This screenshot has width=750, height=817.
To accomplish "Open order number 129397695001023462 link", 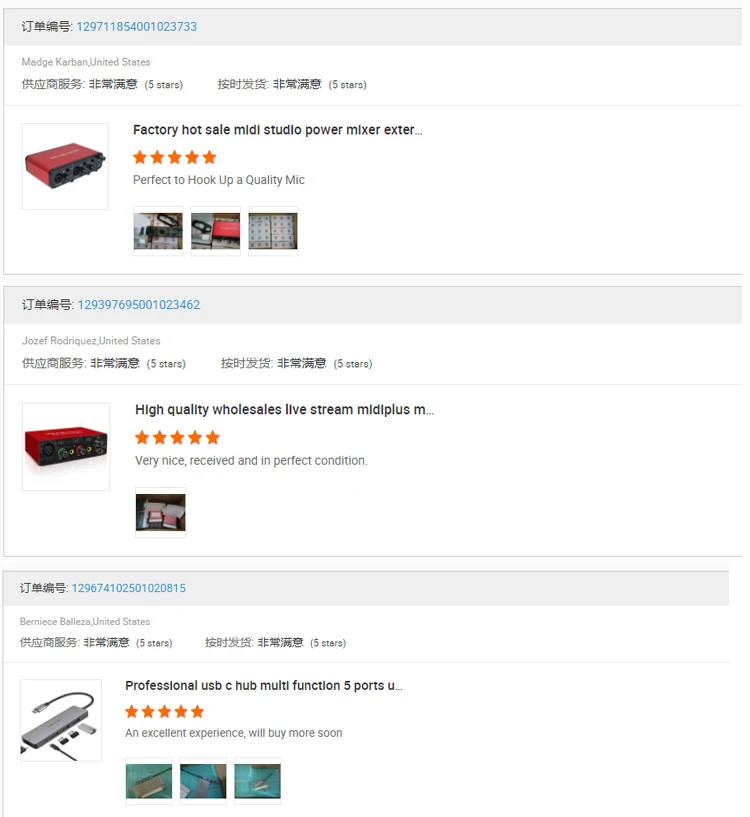I will click(x=139, y=305).
